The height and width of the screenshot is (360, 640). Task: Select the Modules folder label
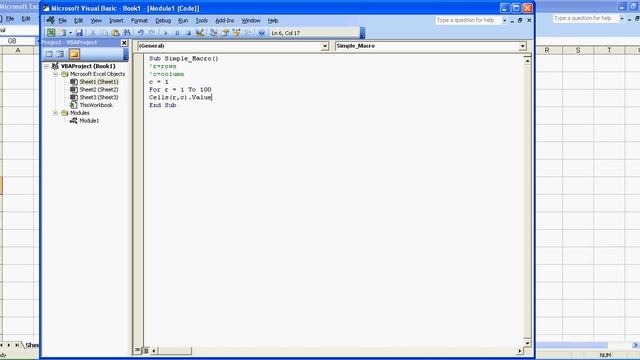point(80,113)
